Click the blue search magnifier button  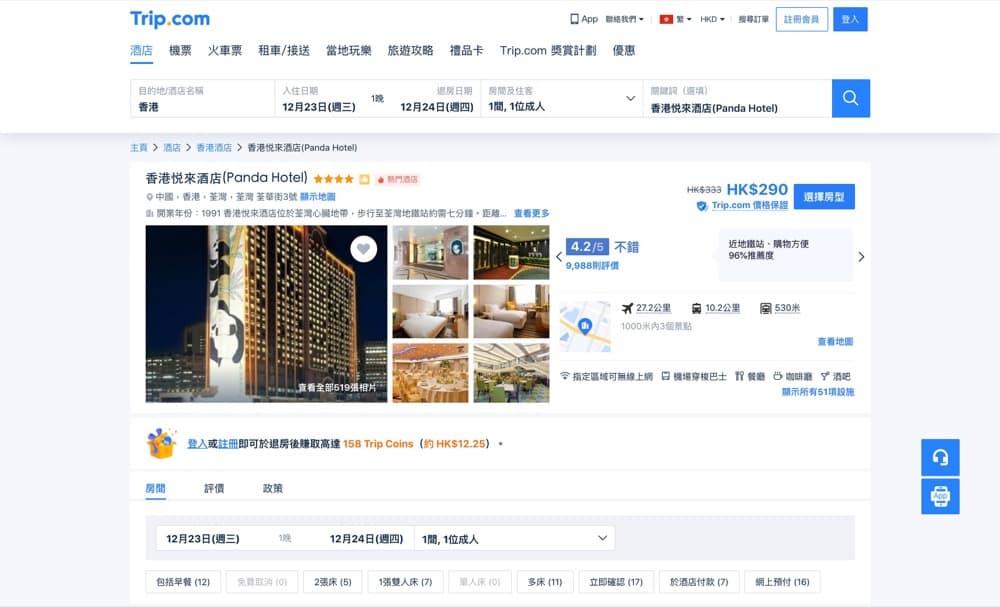(x=851, y=98)
